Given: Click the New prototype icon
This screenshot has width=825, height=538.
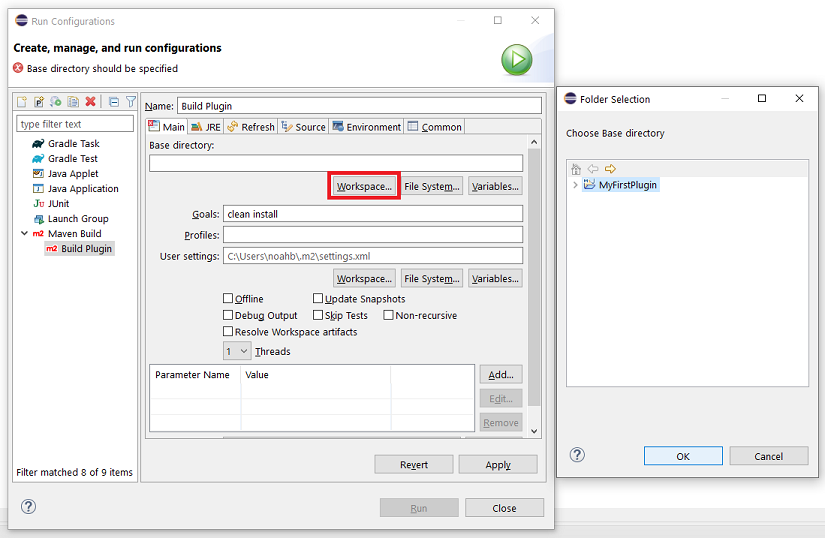Looking at the screenshot, I should [x=39, y=102].
